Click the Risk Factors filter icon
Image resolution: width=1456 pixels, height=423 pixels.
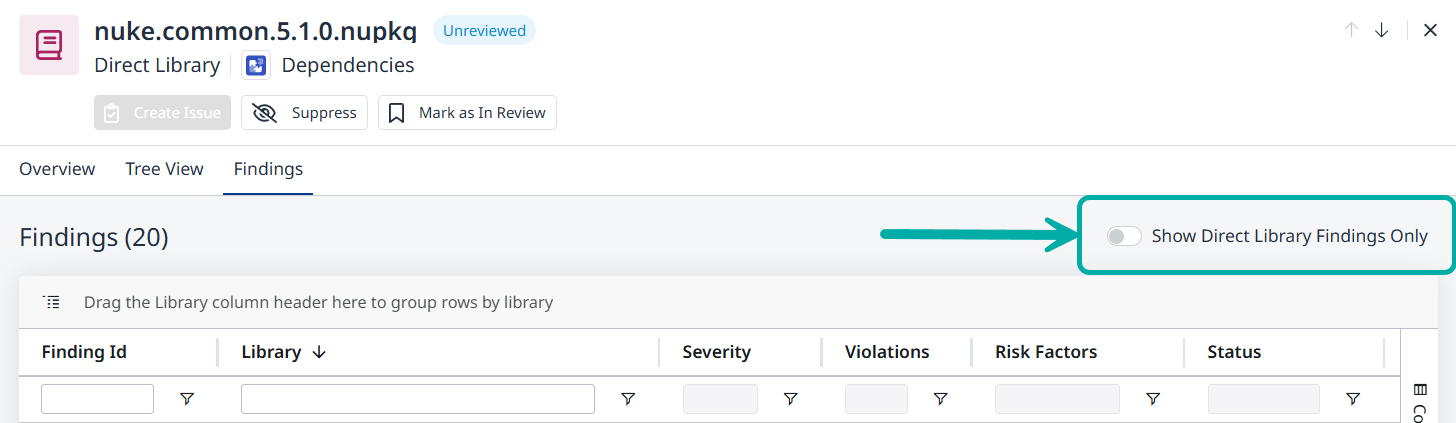(1153, 399)
